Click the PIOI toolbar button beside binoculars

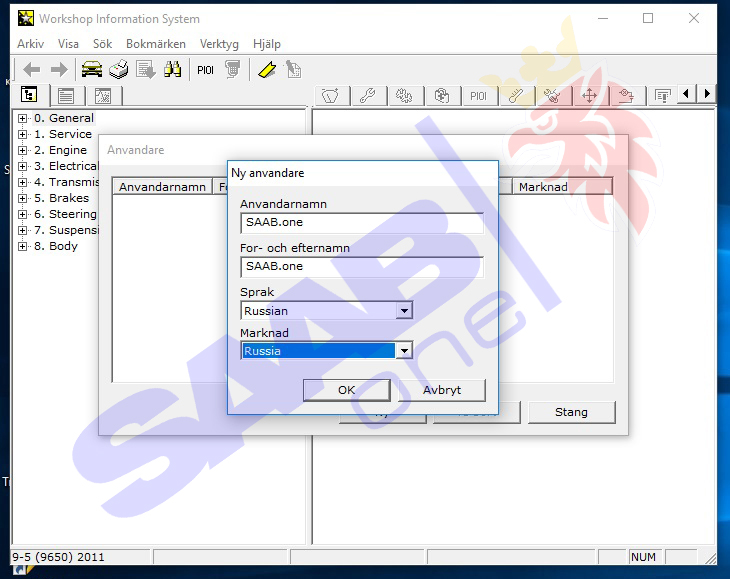205,69
